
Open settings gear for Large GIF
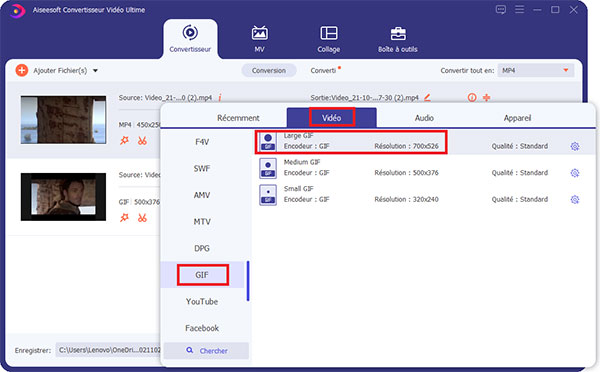[575, 146]
